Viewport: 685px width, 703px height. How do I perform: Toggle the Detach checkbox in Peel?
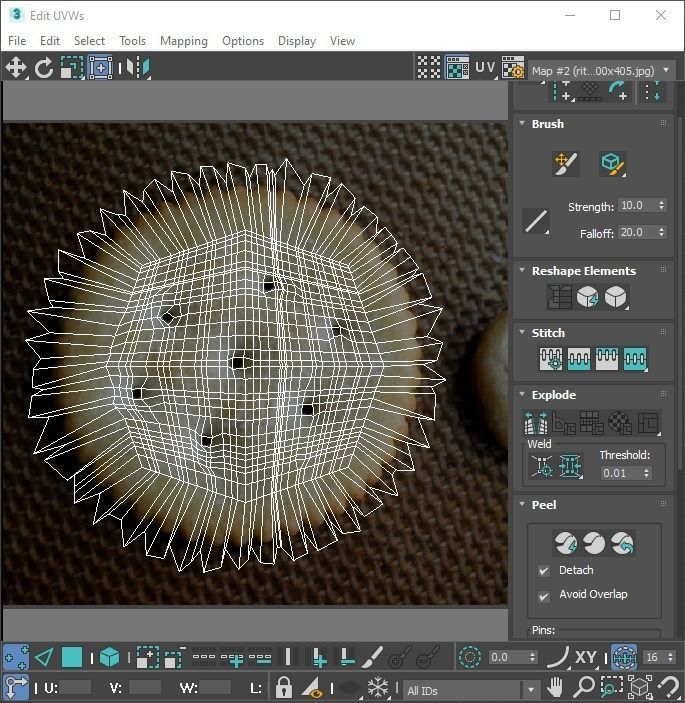click(544, 571)
